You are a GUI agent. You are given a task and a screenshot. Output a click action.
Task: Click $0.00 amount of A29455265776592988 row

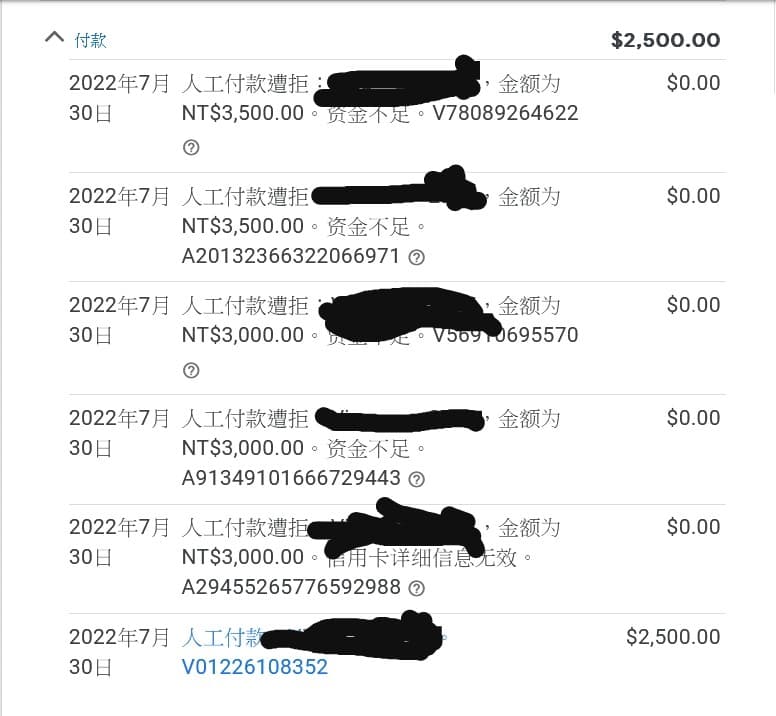(693, 527)
